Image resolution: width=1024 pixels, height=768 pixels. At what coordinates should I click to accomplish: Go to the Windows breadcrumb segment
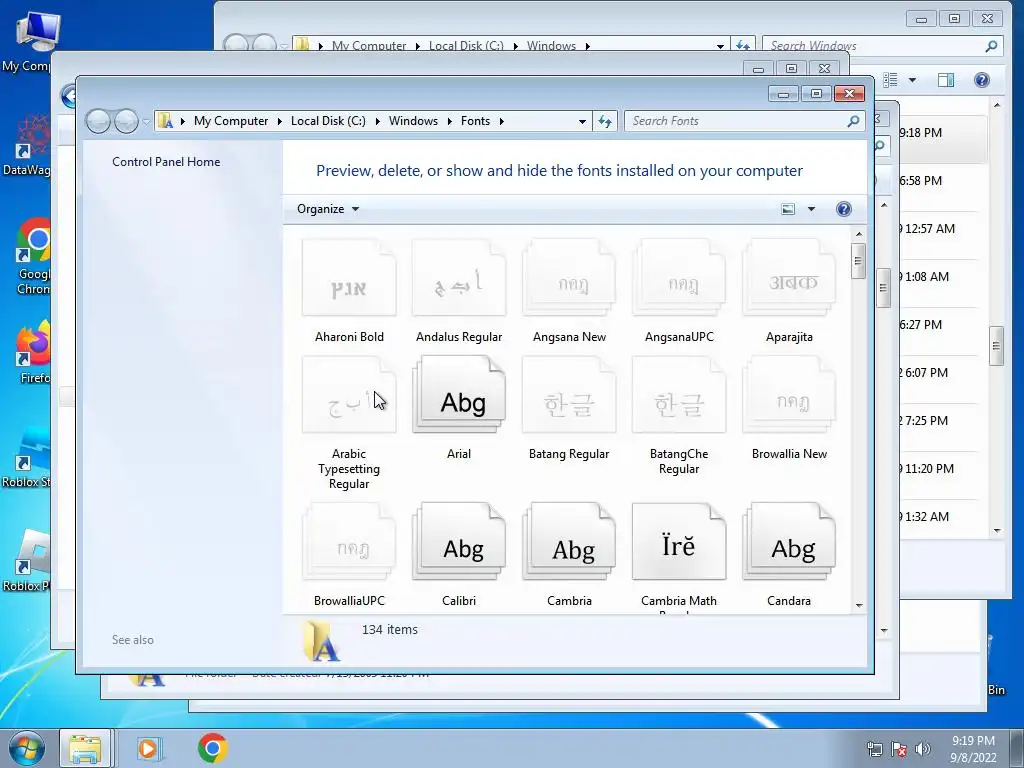point(413,121)
